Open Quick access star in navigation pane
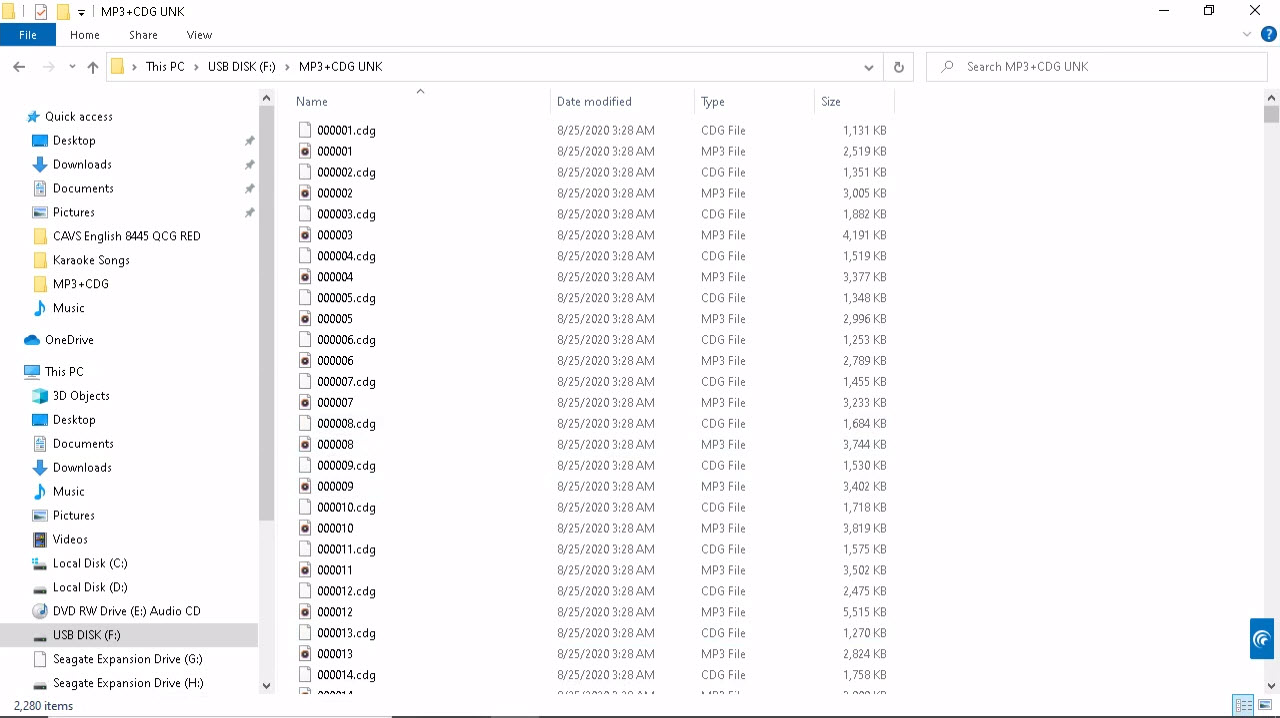Screen dimensions: 1280x718 click(33, 117)
